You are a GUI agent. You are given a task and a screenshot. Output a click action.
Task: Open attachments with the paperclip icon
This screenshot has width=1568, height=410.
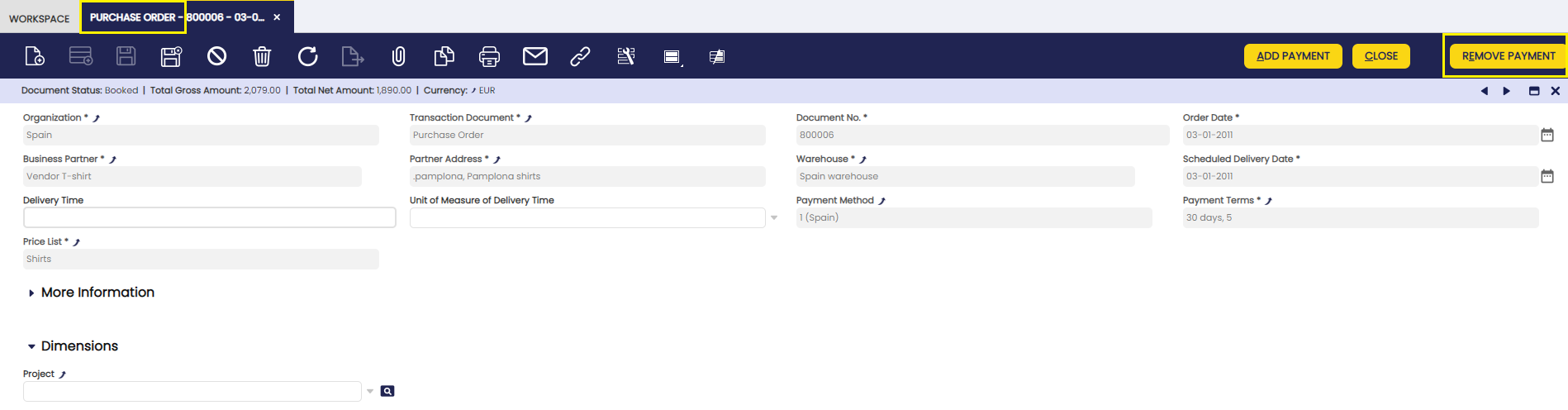[398, 56]
